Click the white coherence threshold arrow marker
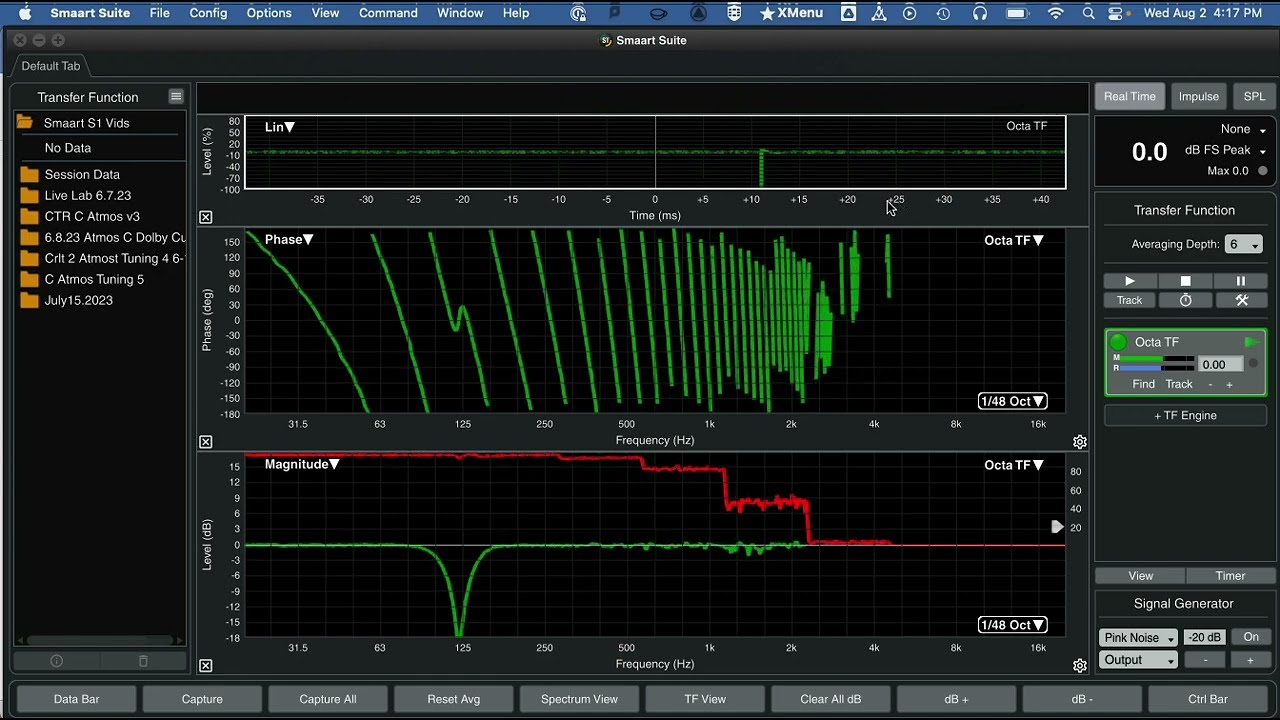This screenshot has height=720, width=1280. click(1057, 527)
